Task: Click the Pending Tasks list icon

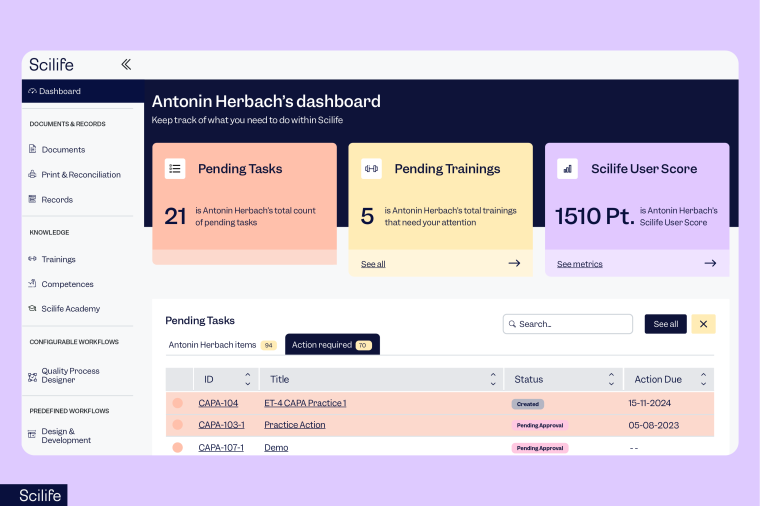Action: pyautogui.click(x=175, y=169)
